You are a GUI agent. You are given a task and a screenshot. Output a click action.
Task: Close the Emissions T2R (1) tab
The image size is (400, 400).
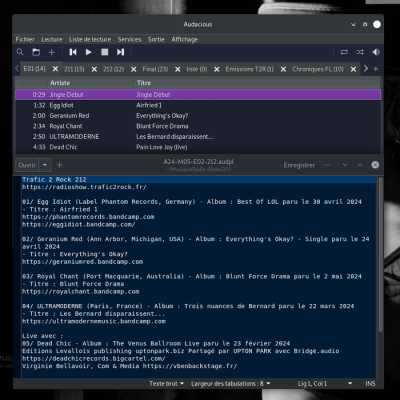(283, 69)
